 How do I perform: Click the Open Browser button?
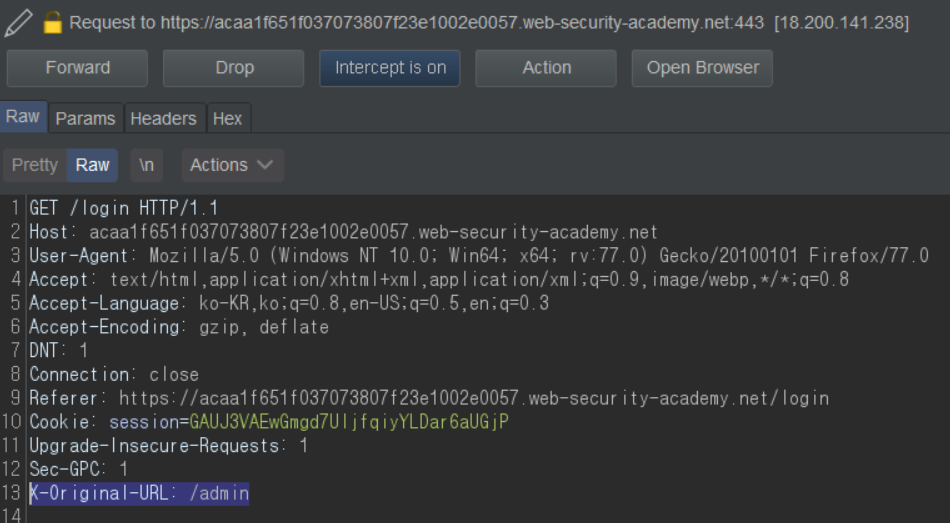[702, 68]
